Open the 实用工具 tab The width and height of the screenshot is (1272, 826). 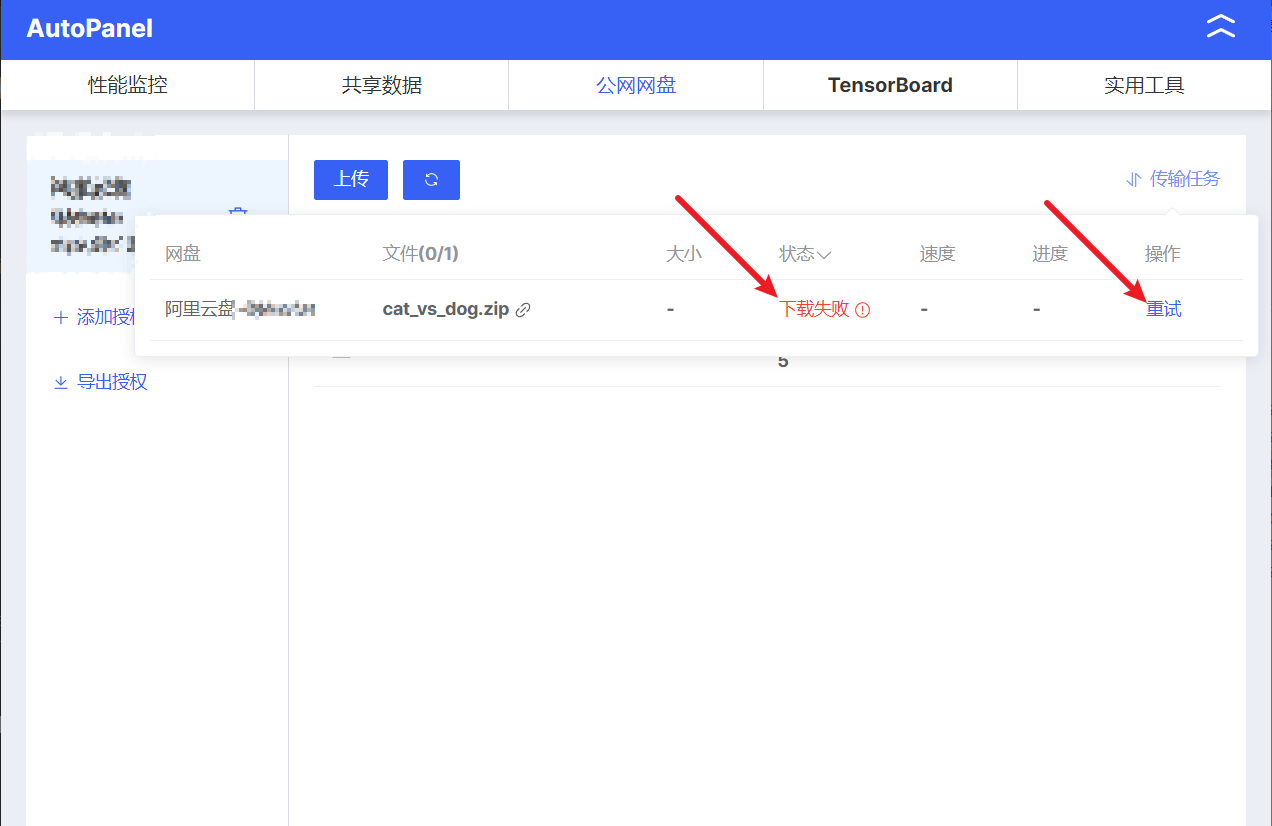pos(1144,85)
